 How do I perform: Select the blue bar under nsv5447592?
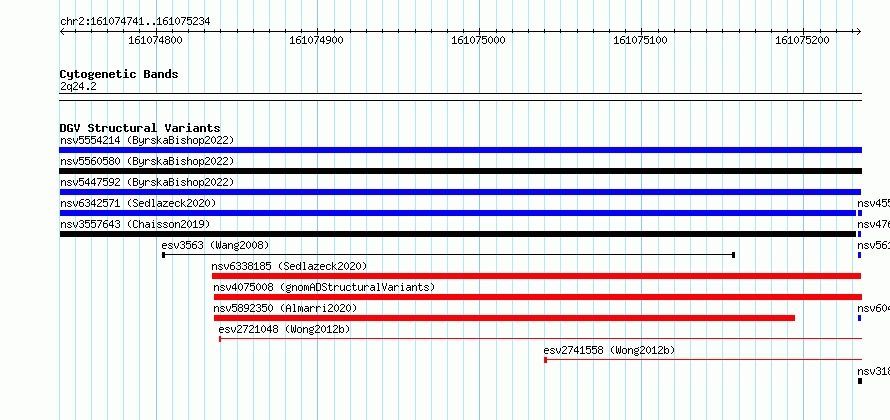point(460,192)
